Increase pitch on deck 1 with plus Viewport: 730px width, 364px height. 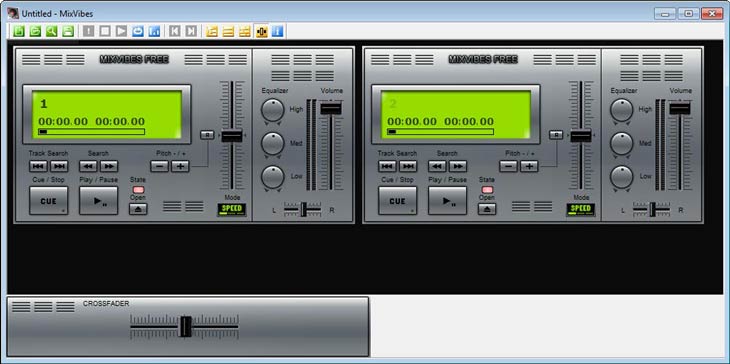click(180, 166)
